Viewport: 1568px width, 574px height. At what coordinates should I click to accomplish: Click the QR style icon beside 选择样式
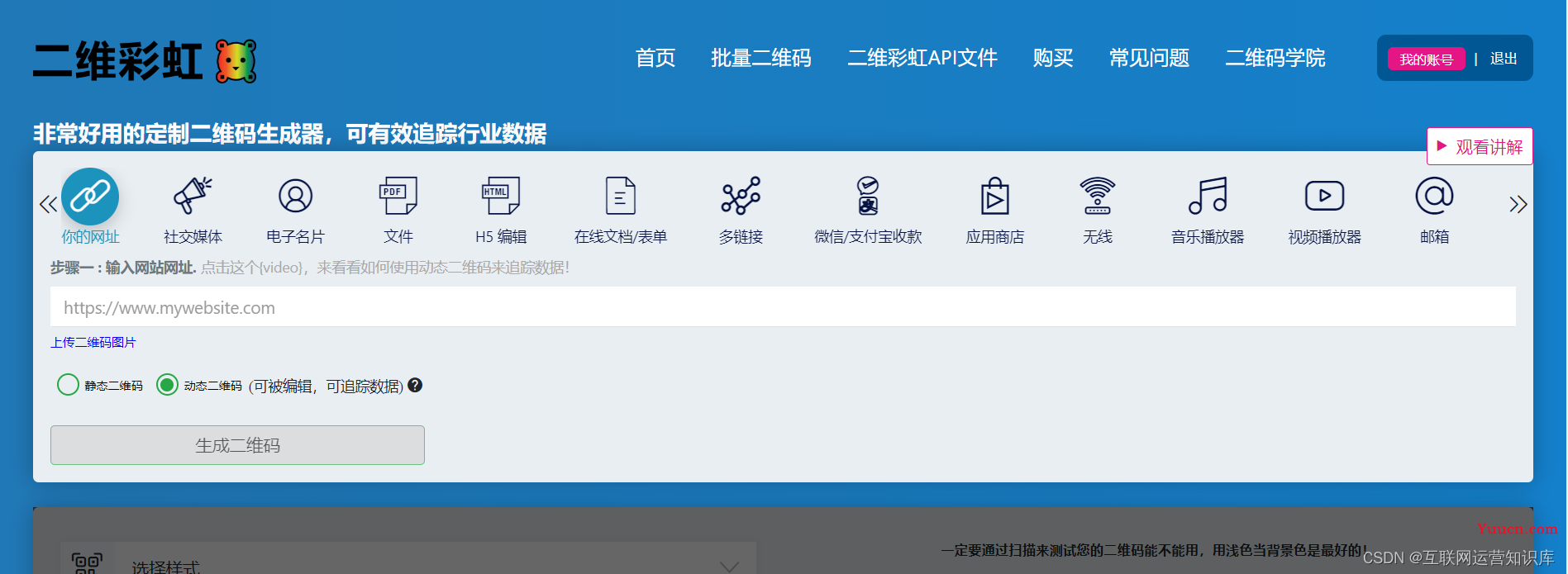click(88, 564)
